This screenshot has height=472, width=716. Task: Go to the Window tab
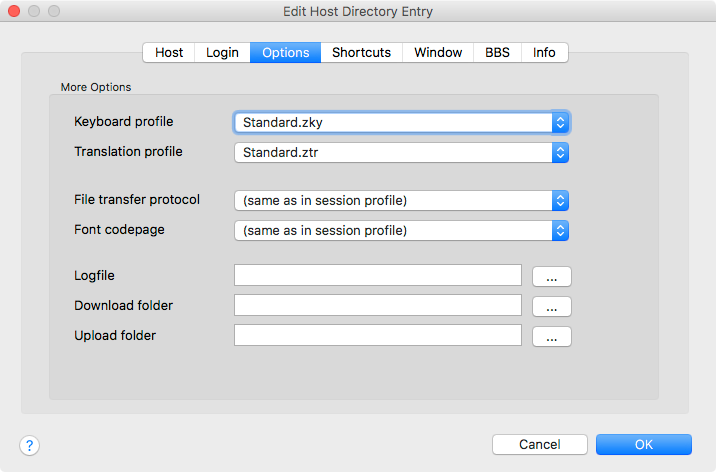click(438, 52)
